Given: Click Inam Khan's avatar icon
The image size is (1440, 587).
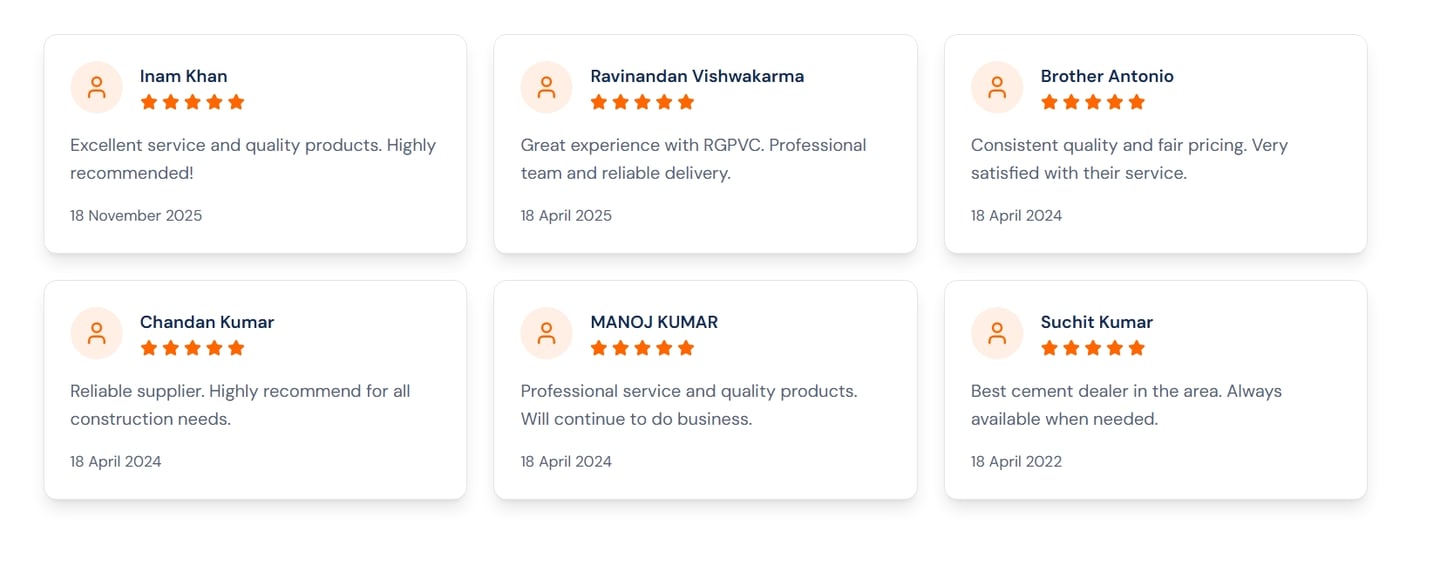Looking at the screenshot, I should [96, 87].
